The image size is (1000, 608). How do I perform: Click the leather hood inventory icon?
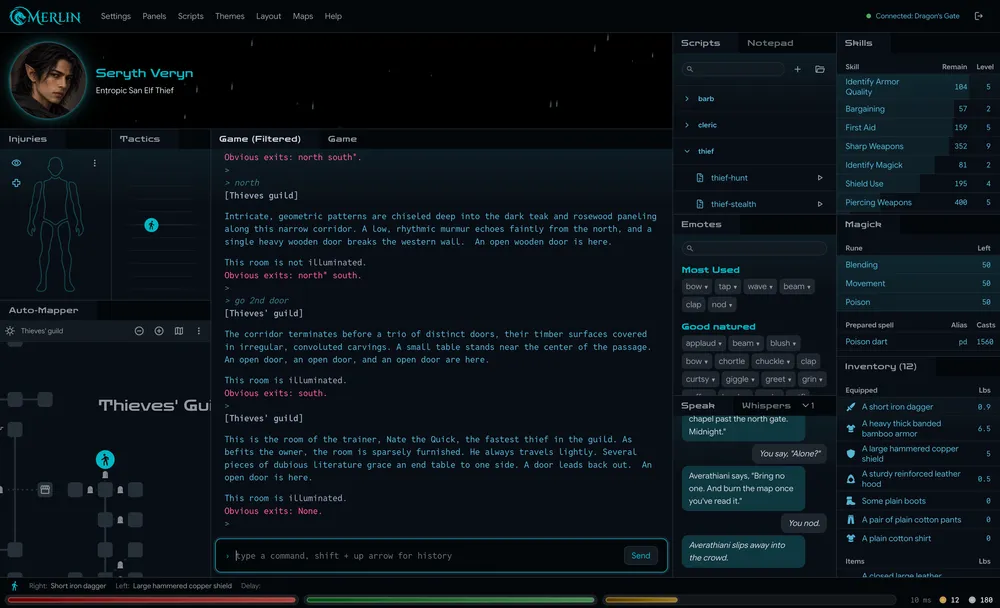[x=850, y=478]
